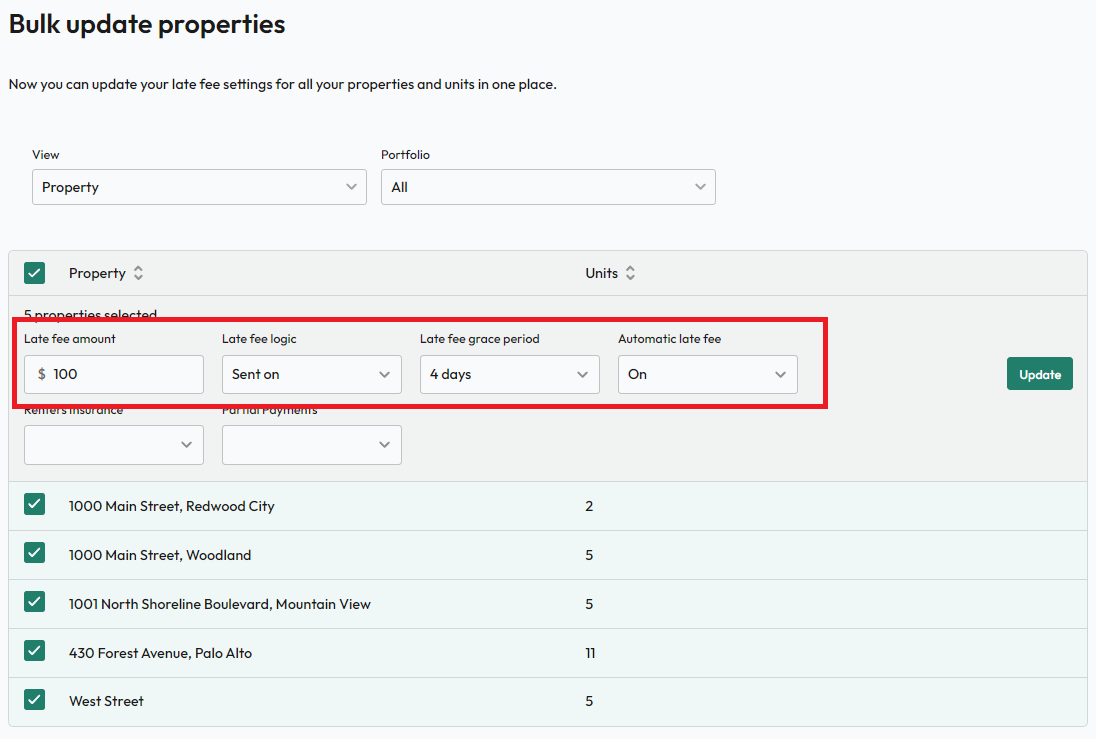
Task: Uncheck the West Street property
Action: 34,700
